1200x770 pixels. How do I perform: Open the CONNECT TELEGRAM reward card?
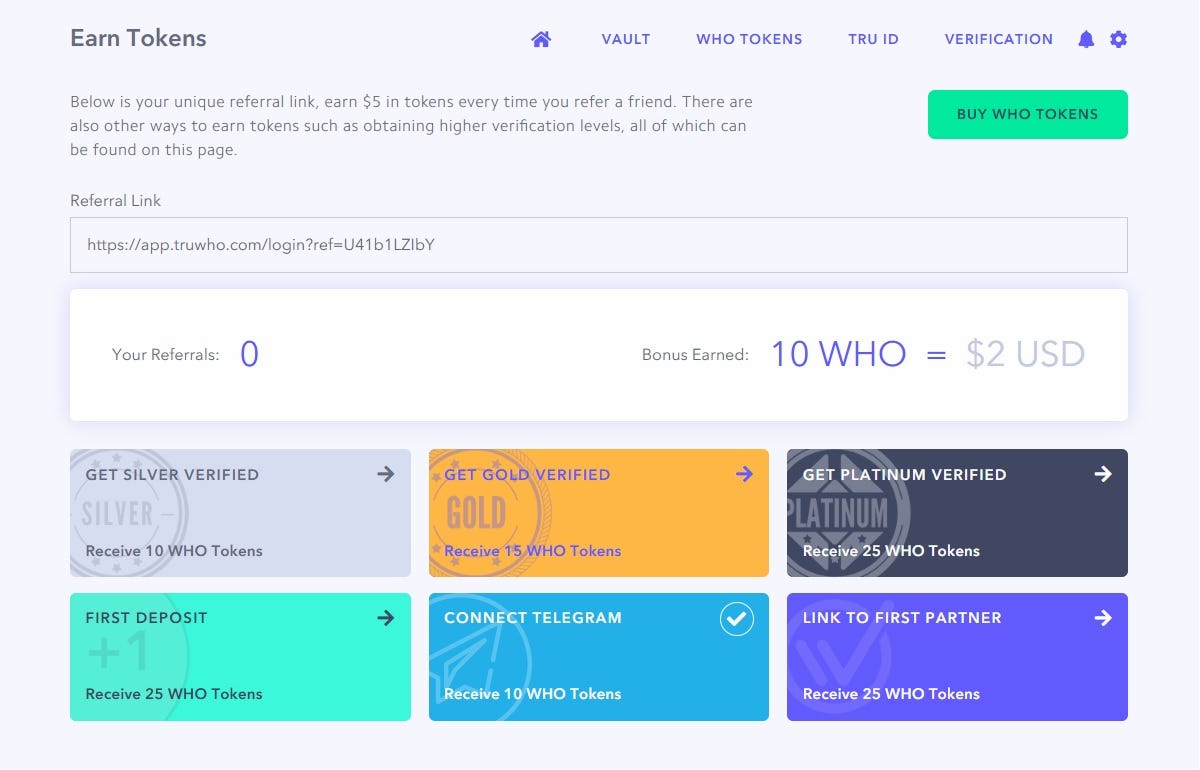point(598,657)
